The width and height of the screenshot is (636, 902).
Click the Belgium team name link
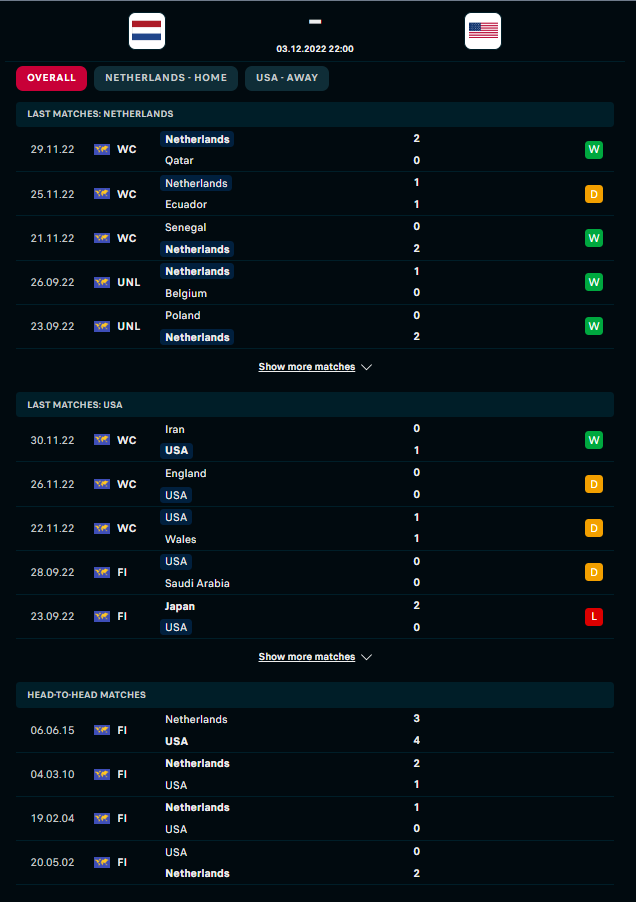(186, 293)
